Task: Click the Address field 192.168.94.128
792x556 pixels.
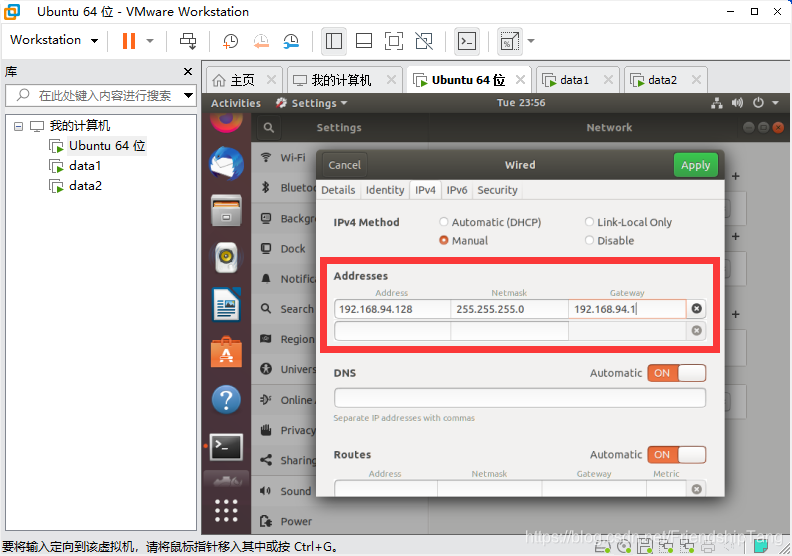Action: coord(392,309)
